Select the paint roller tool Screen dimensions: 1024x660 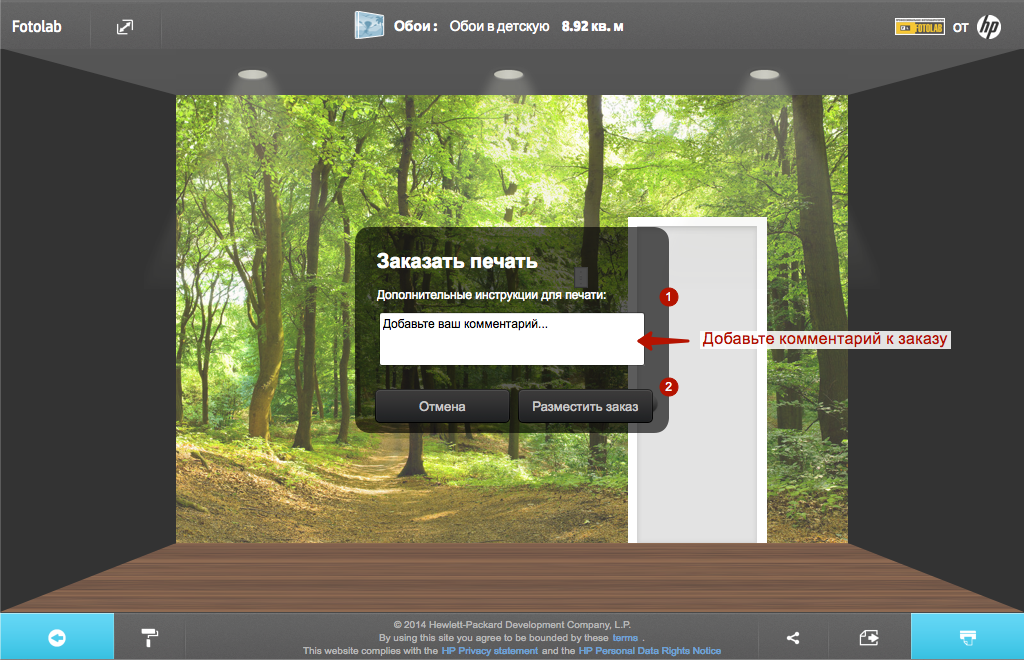coord(150,637)
